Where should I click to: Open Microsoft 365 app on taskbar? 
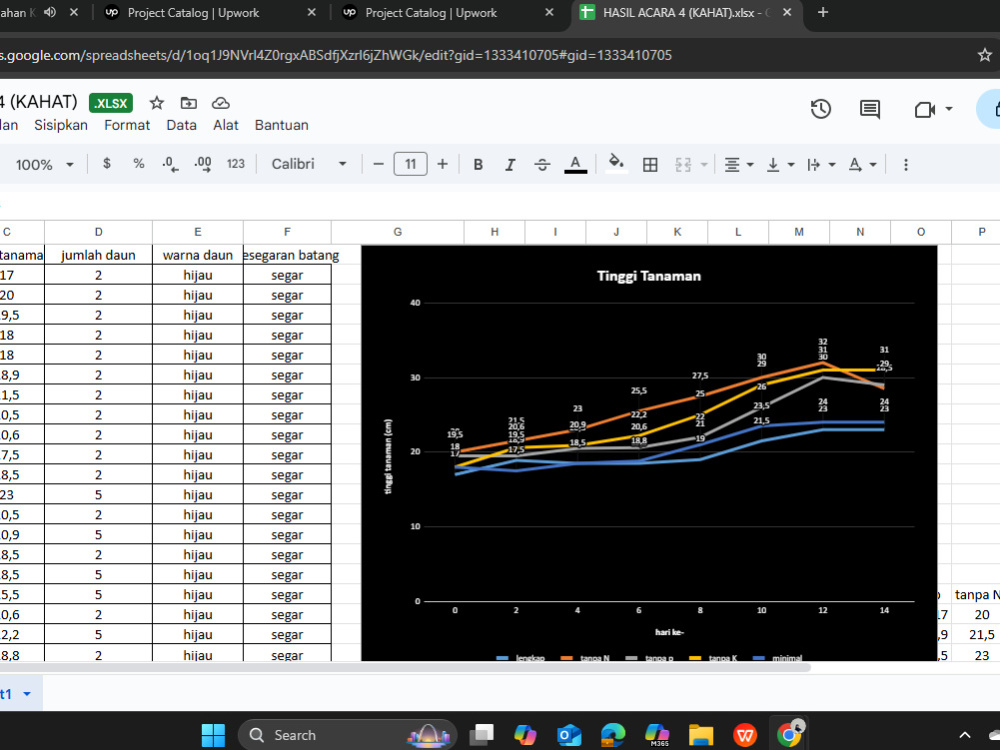(657, 735)
